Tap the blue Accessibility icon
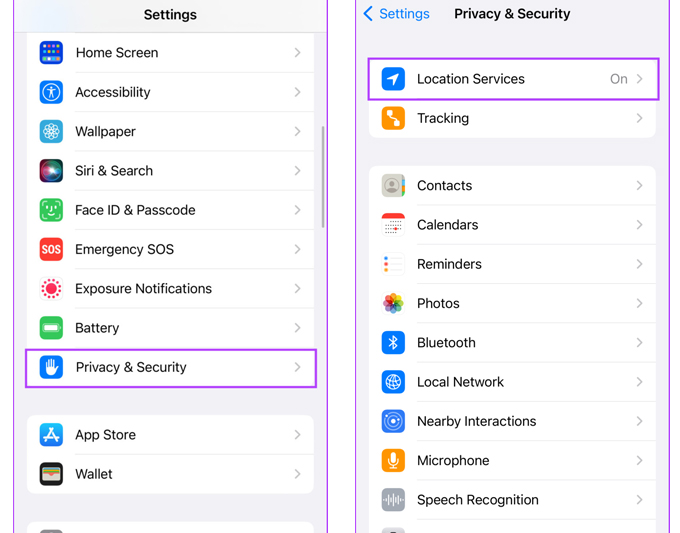680x533 pixels. click(x=51, y=92)
